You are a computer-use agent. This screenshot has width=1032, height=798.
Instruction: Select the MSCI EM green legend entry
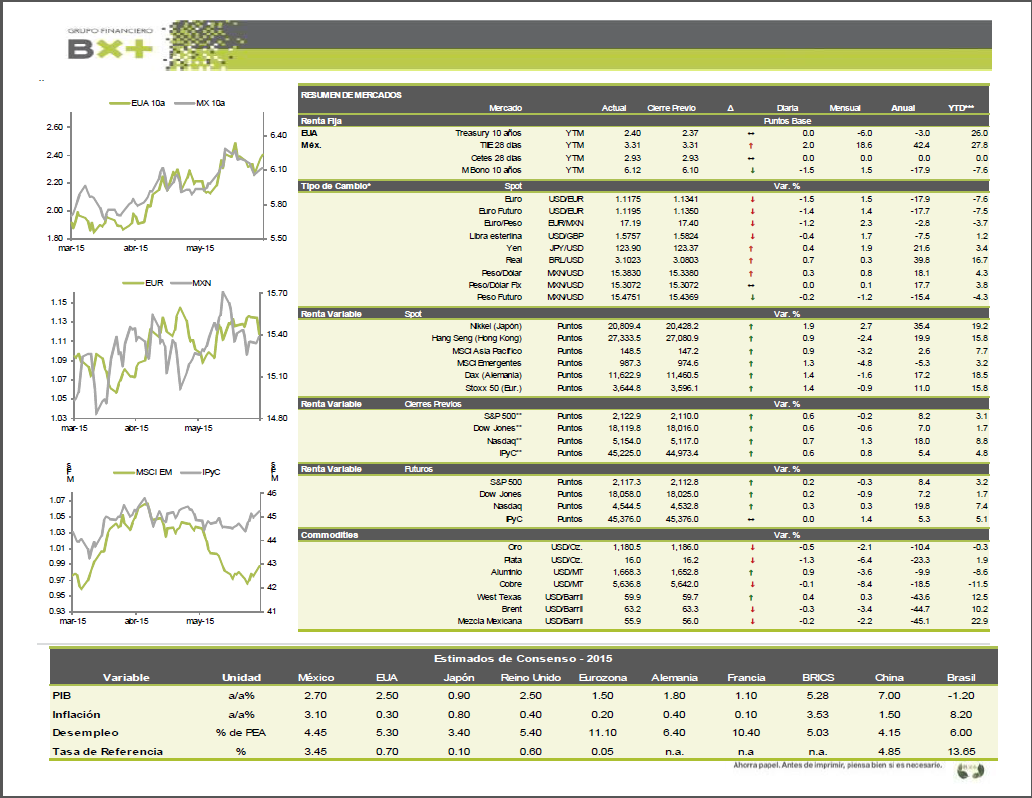click(143, 473)
